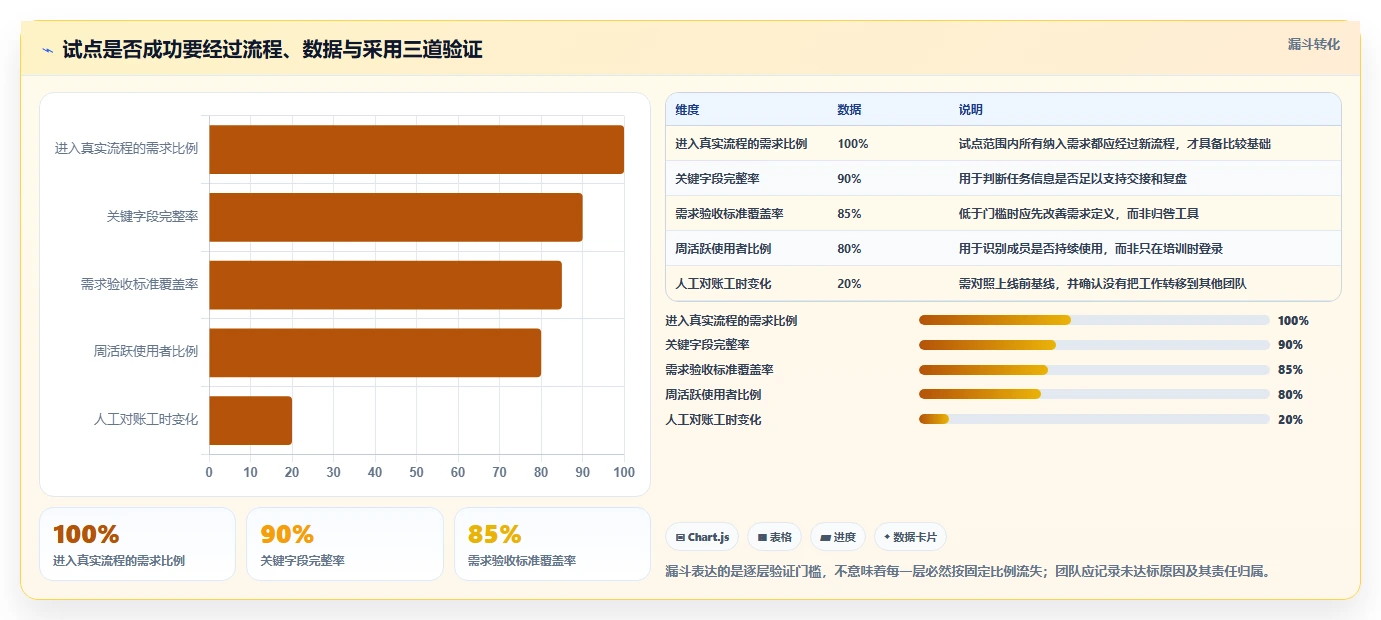Click chart axis label 周活跃使用者比例
The height and width of the screenshot is (620, 1381).
click(x=145, y=351)
